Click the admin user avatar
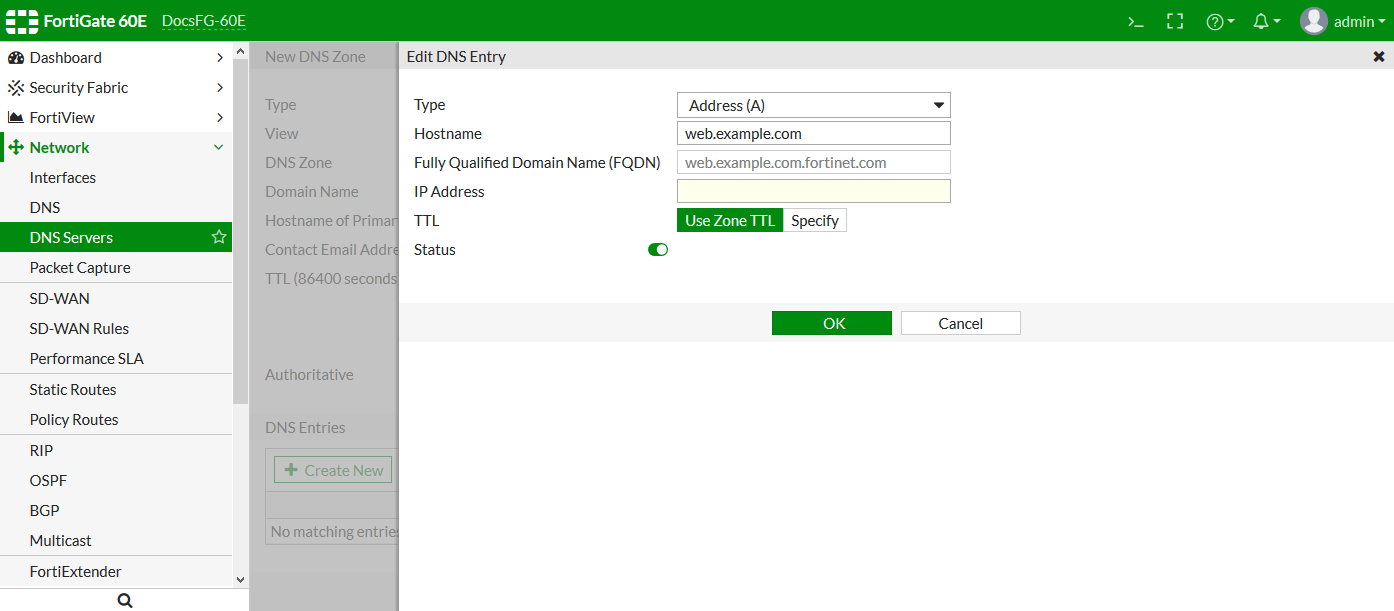The height and width of the screenshot is (611, 1394). click(1313, 21)
